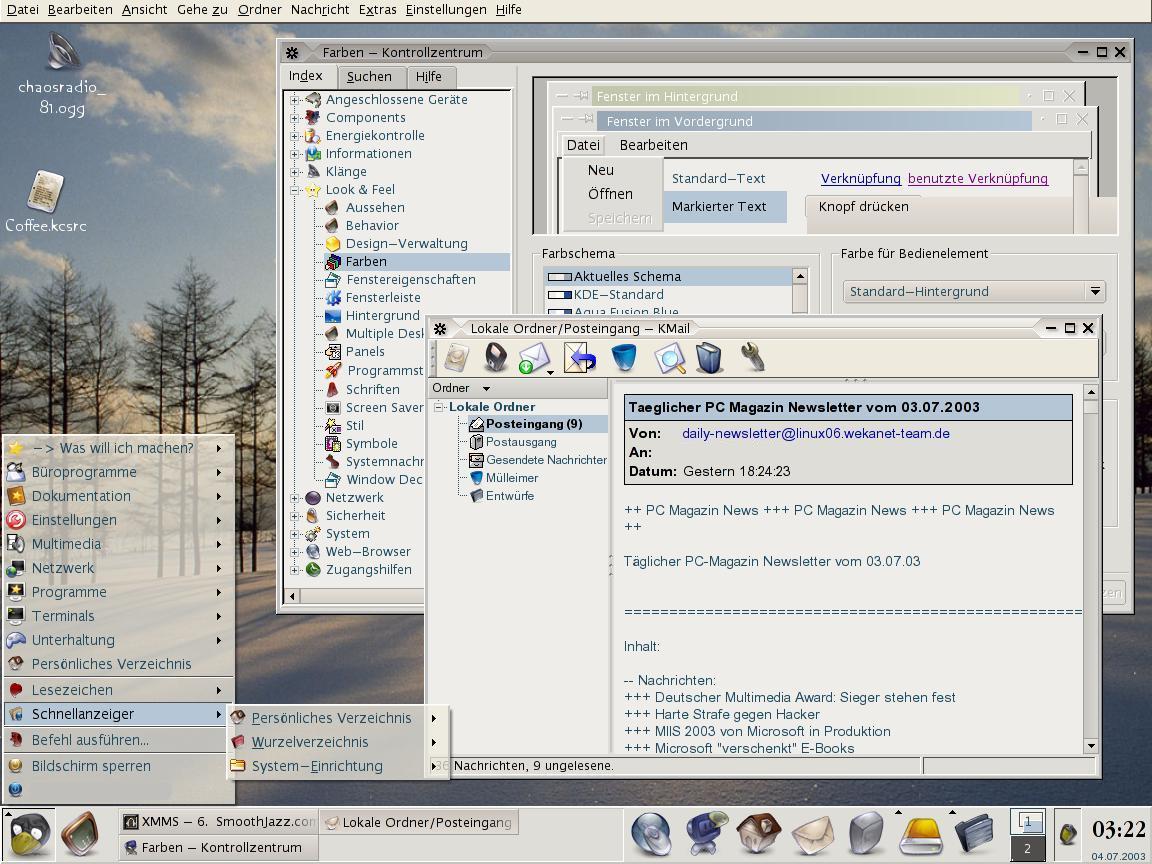Select Befehl ausführen... in K menu

click(x=118, y=740)
